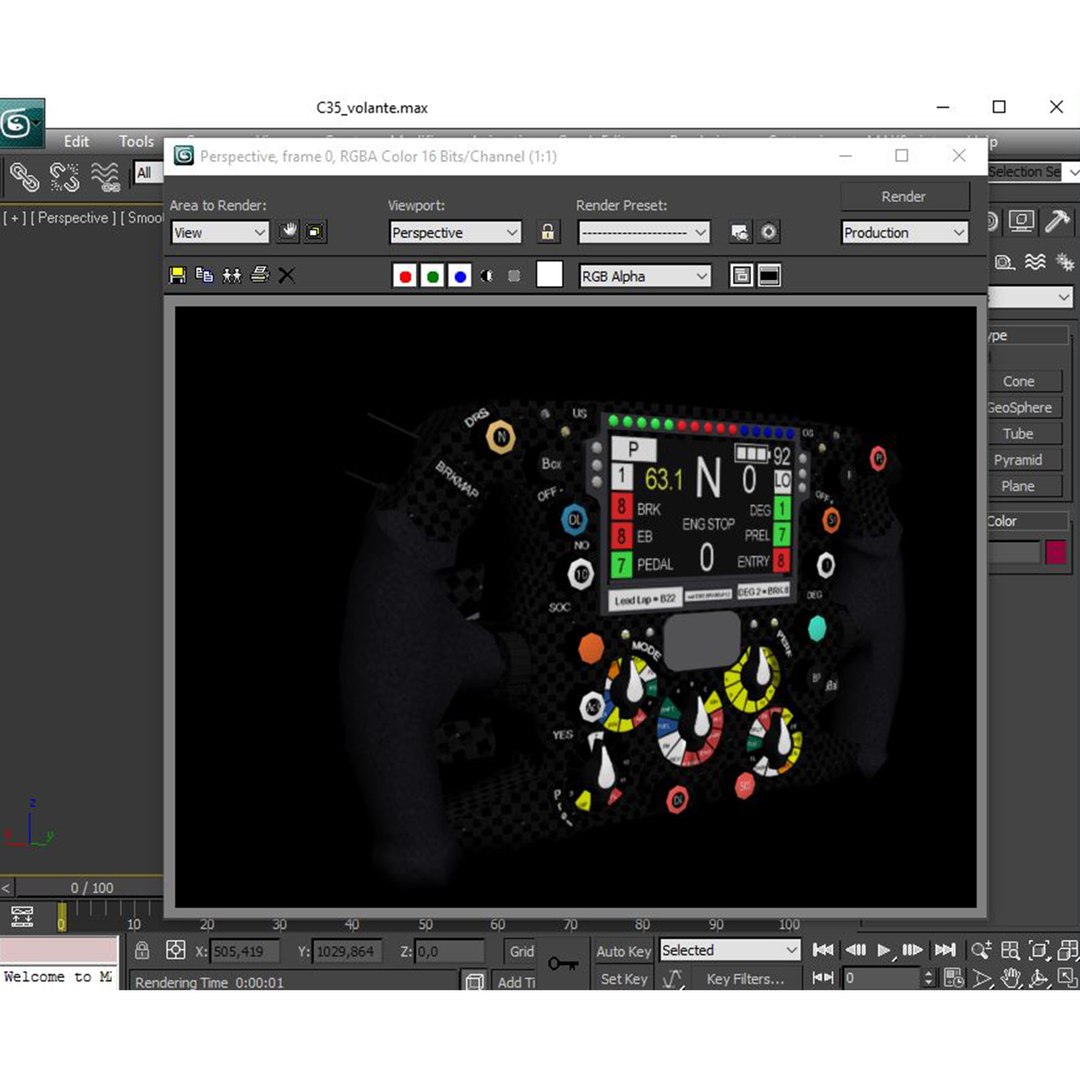Toggle Auto Key mode

coord(623,951)
